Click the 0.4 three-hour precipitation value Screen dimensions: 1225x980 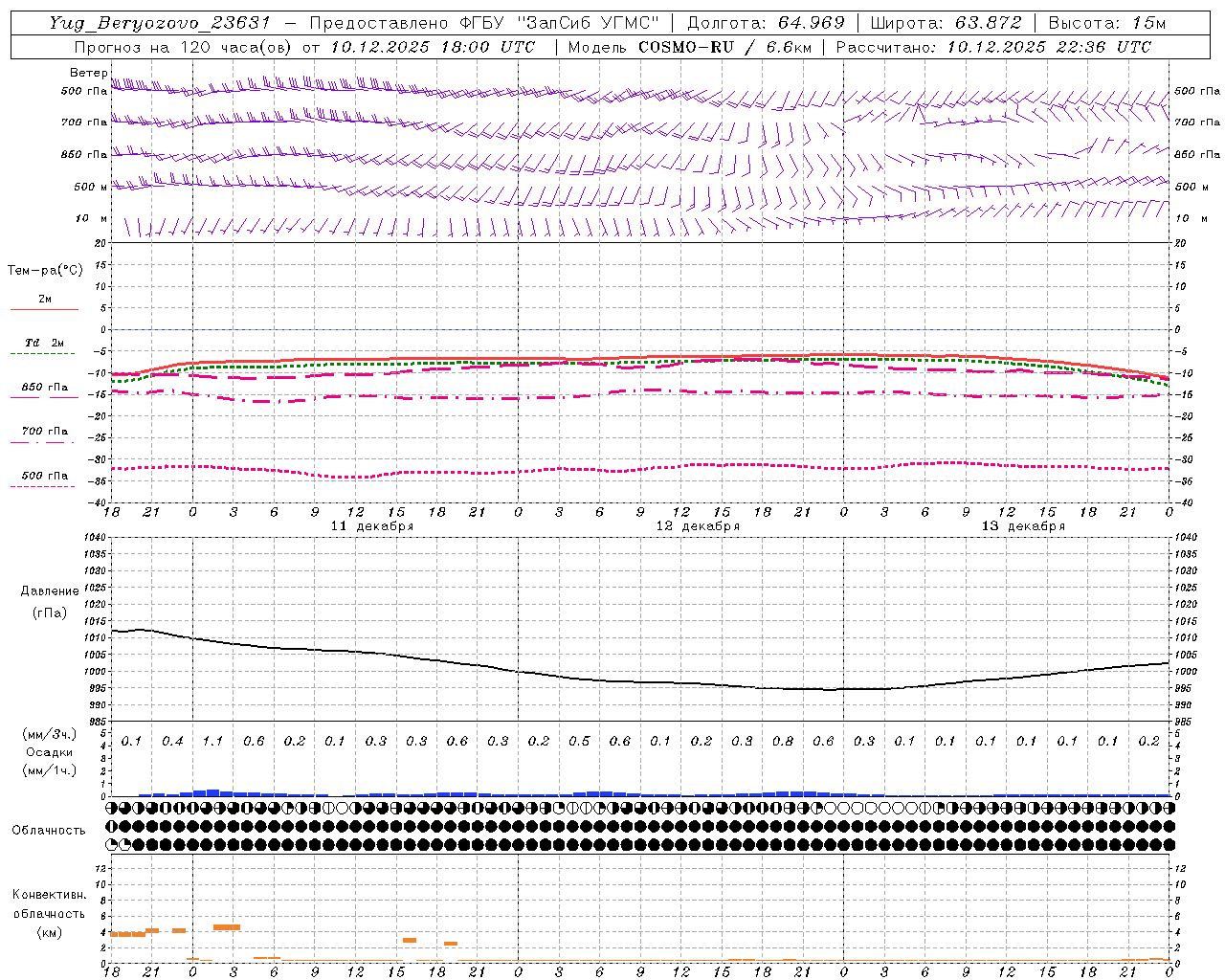pos(172,742)
